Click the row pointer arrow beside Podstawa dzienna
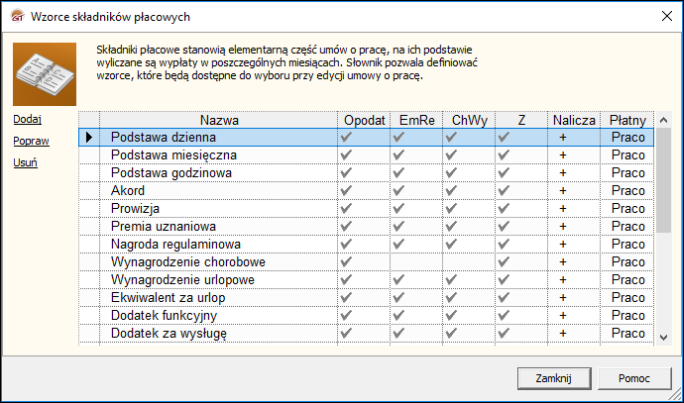Viewport: 684px width, 403px height. (x=90, y=137)
